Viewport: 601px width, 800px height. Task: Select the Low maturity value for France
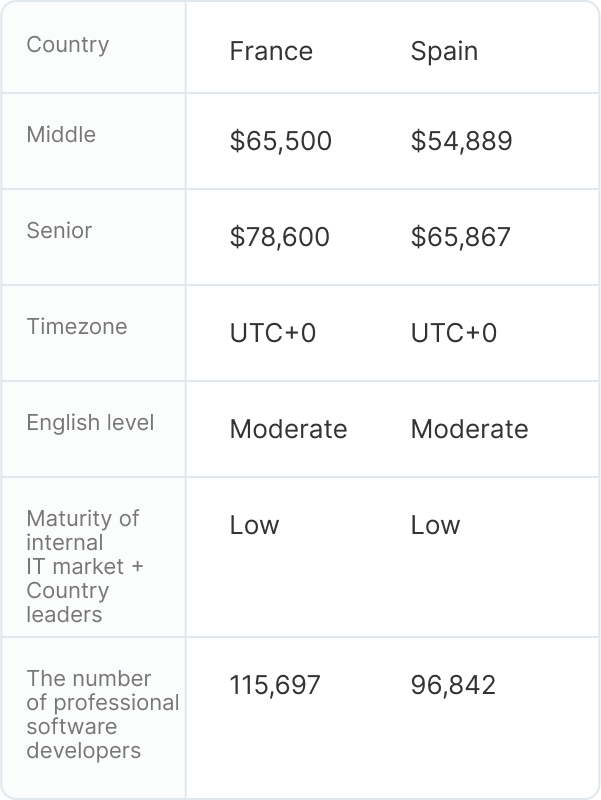[x=254, y=525]
